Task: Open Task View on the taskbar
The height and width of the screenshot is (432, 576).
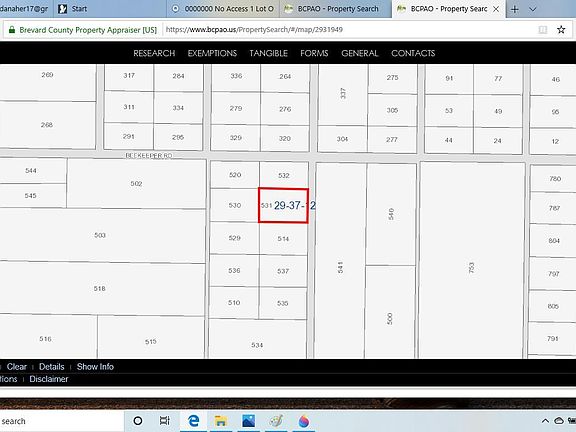Action: [x=164, y=421]
